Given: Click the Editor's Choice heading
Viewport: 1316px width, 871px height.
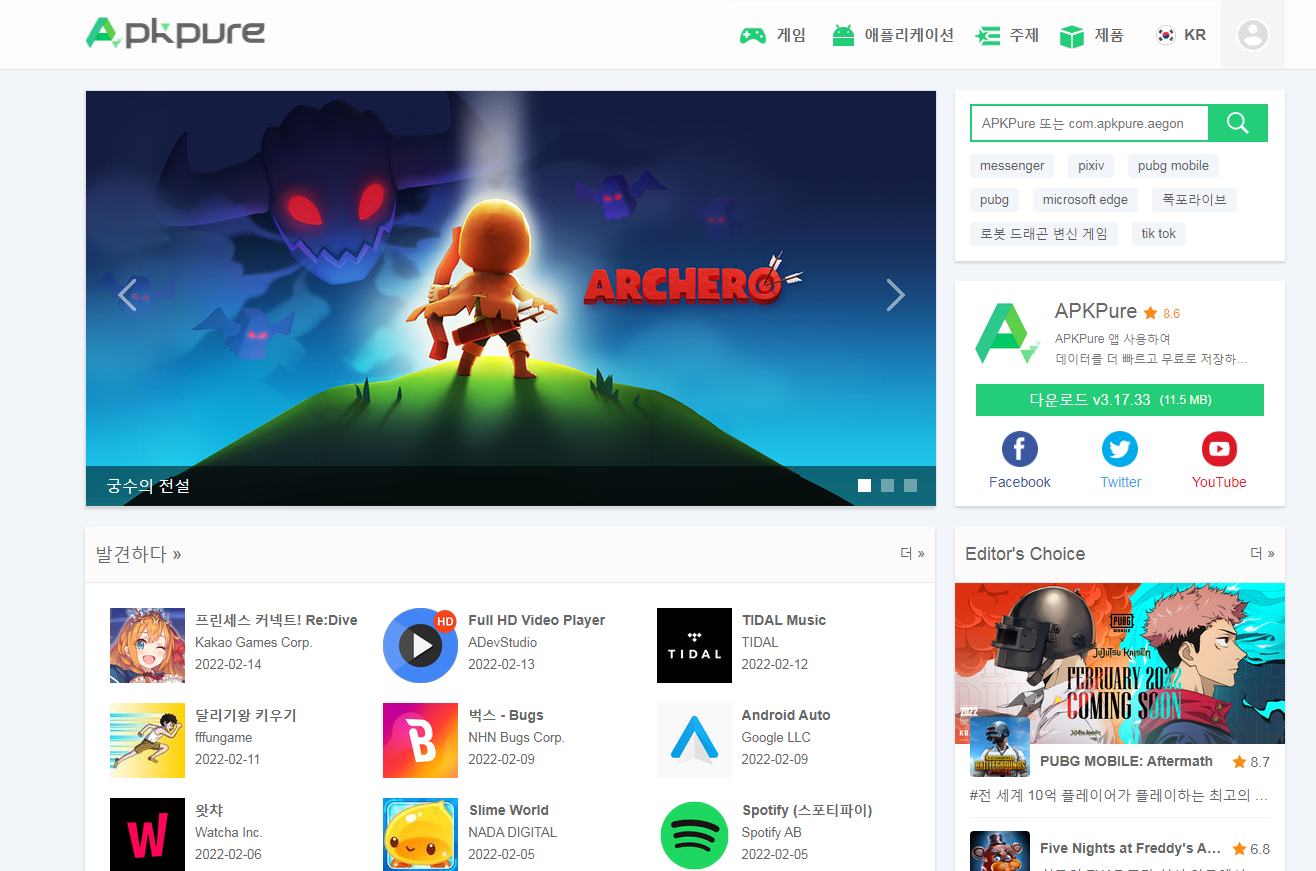Looking at the screenshot, I should pyautogui.click(x=1025, y=554).
